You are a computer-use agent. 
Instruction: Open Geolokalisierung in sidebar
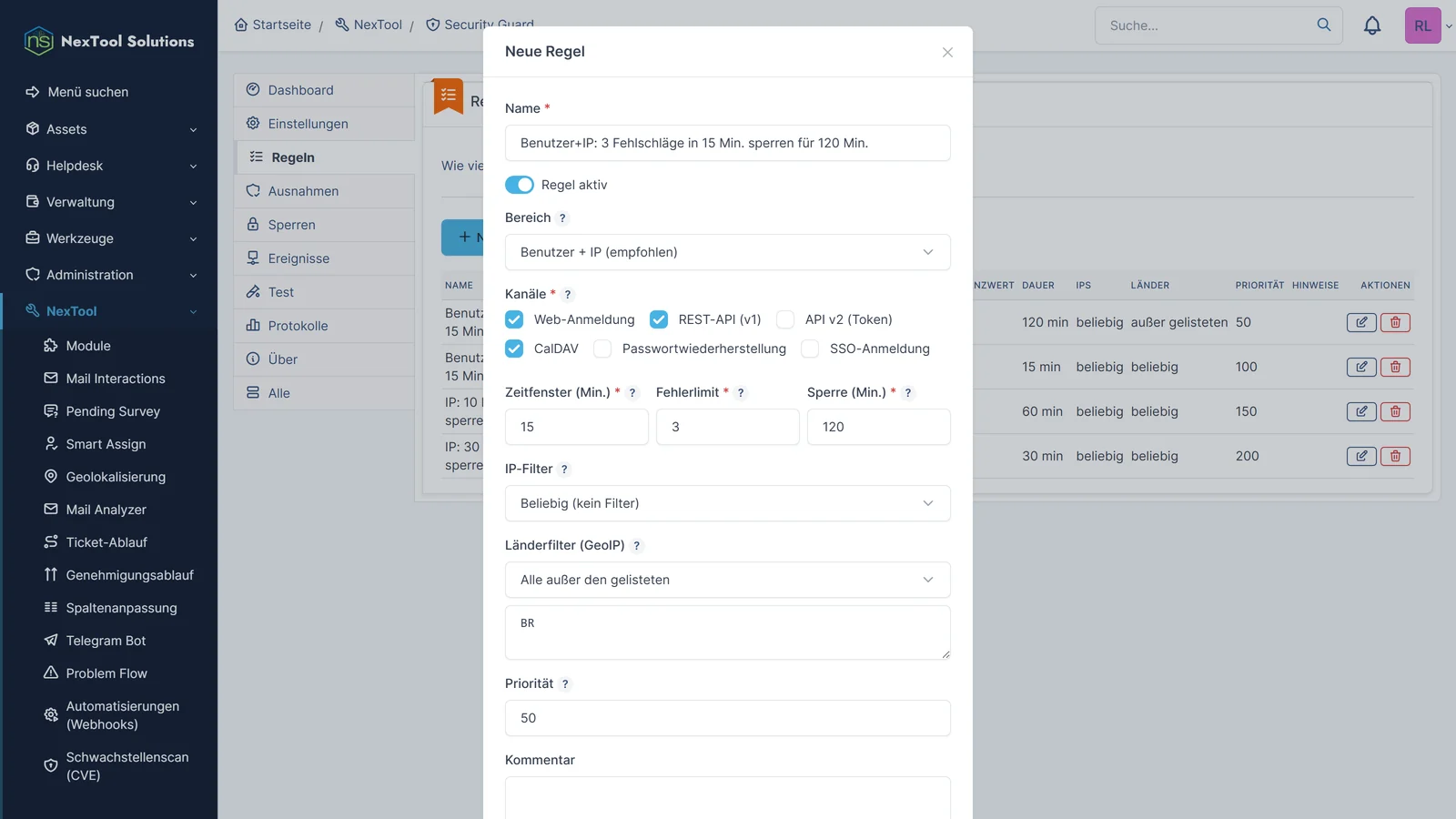(x=116, y=477)
